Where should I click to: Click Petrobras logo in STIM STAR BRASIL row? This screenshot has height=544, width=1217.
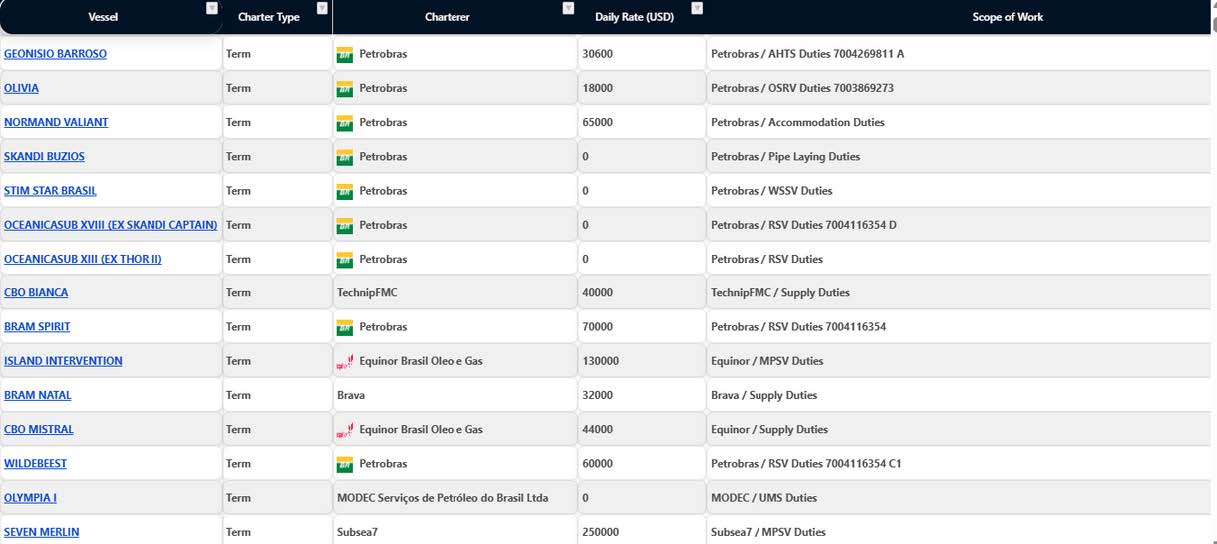tap(345, 191)
